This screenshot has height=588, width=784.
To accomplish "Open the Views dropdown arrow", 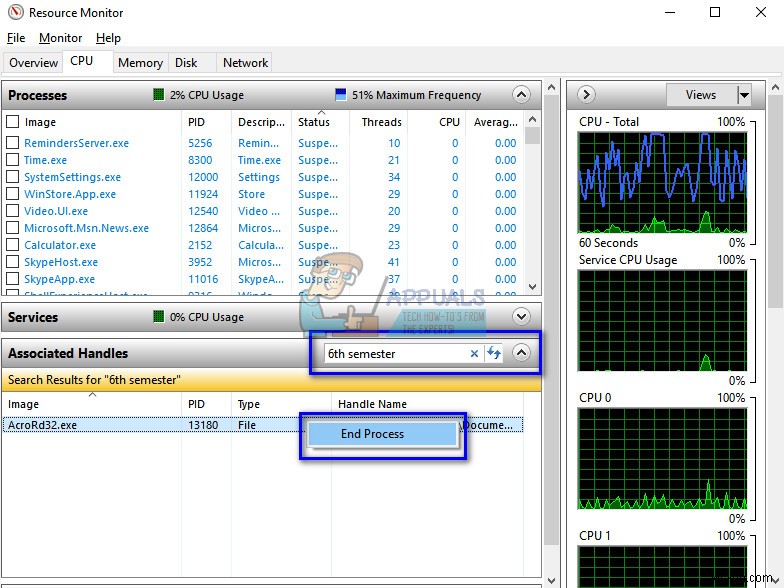I will click(743, 95).
